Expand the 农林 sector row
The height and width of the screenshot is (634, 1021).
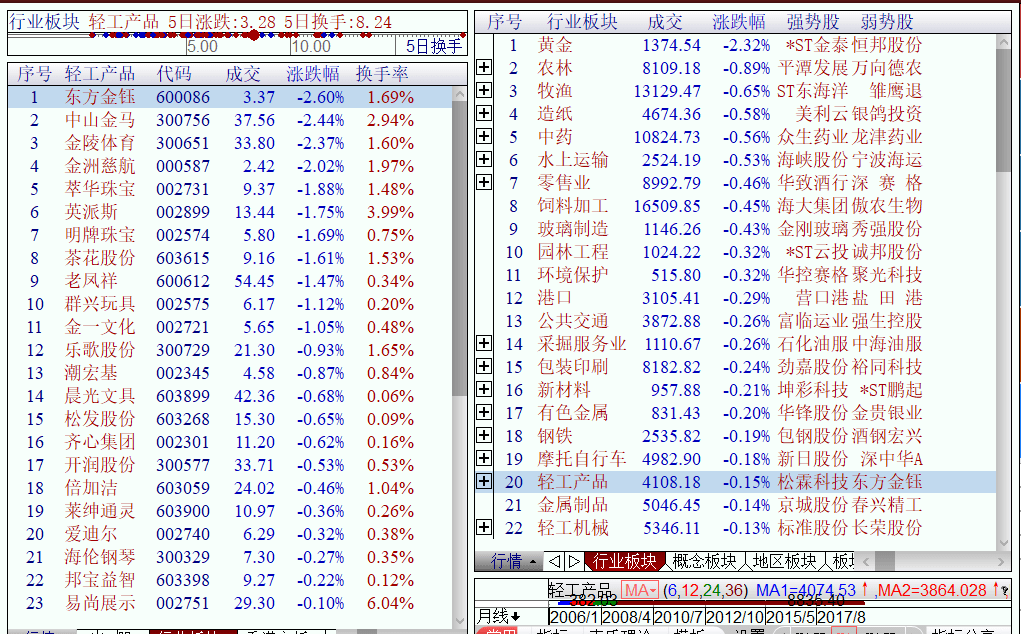[x=484, y=68]
